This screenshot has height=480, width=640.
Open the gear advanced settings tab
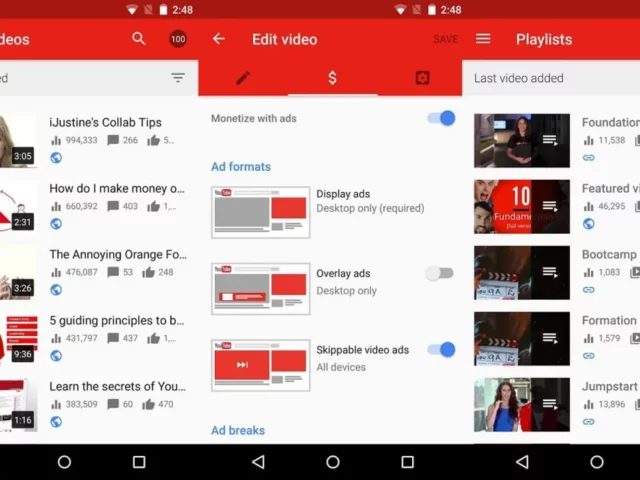[422, 78]
